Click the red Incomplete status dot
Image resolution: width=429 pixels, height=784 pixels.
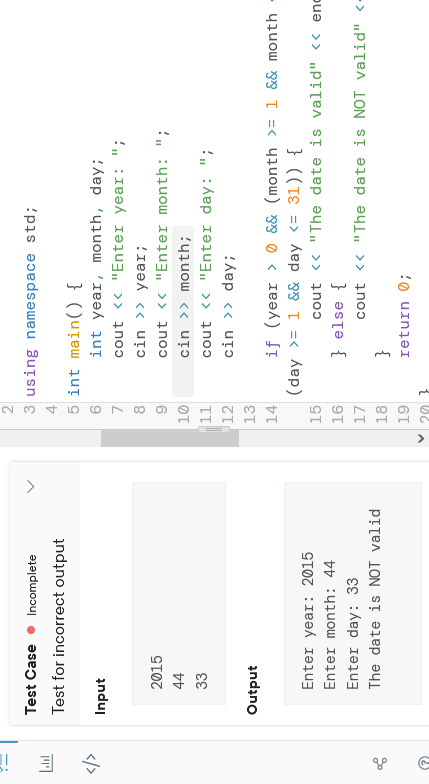click(x=31, y=630)
